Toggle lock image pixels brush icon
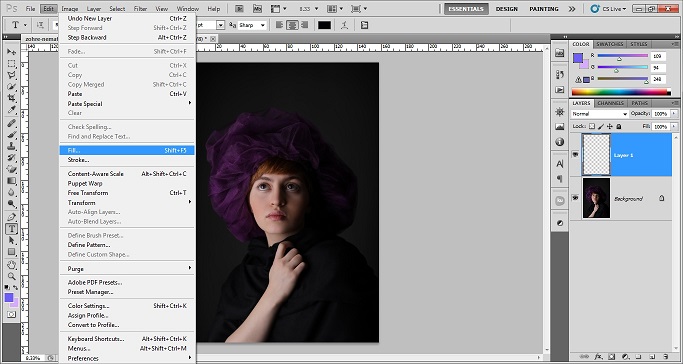Viewport: 683px width, 364px height. coord(601,126)
